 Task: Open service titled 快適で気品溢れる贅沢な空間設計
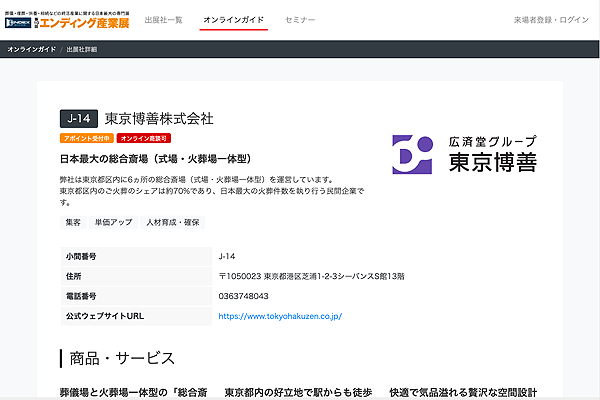[463, 393]
